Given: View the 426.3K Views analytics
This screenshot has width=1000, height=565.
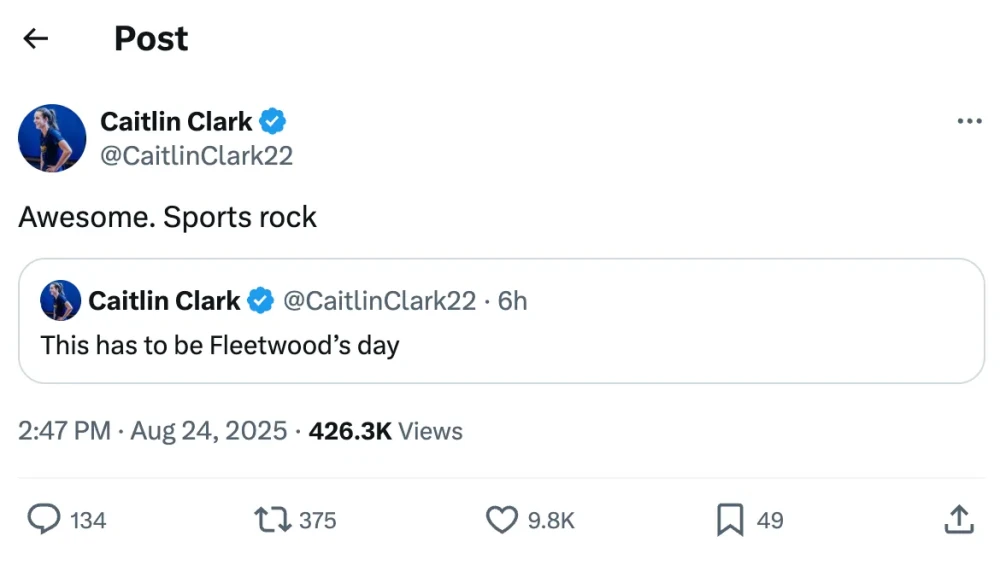Looking at the screenshot, I should coord(385,431).
